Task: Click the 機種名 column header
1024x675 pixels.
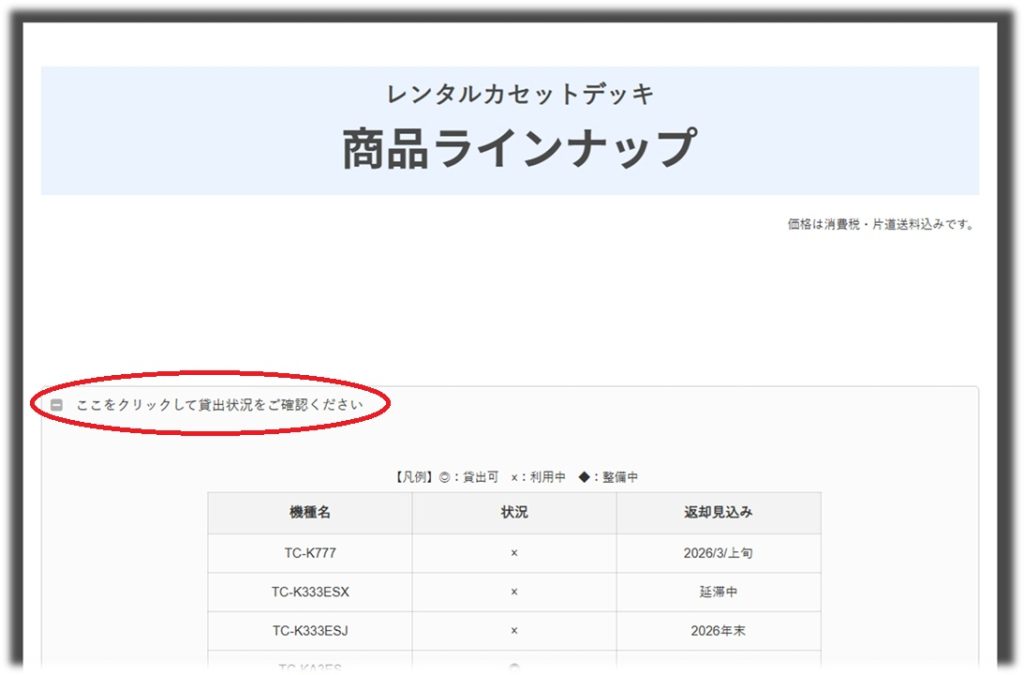Action: pos(310,513)
